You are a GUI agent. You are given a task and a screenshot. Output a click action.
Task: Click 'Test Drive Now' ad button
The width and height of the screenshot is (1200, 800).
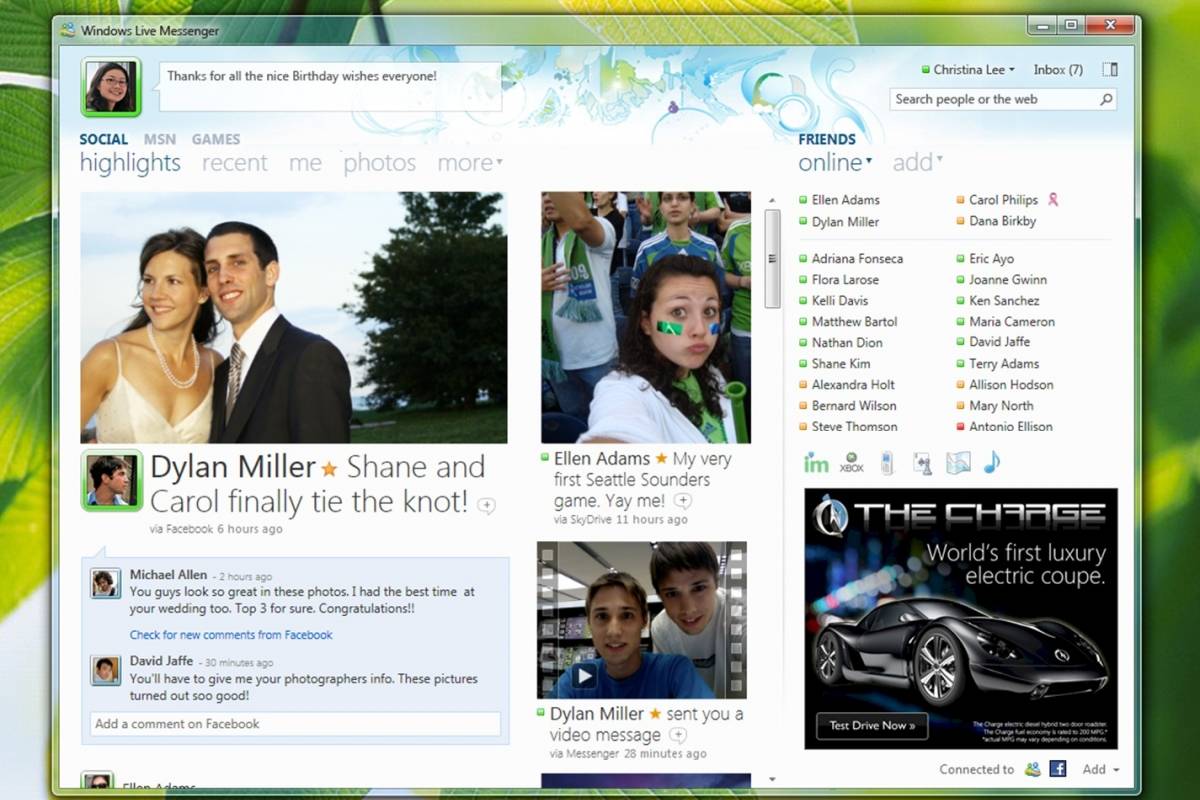(x=872, y=726)
